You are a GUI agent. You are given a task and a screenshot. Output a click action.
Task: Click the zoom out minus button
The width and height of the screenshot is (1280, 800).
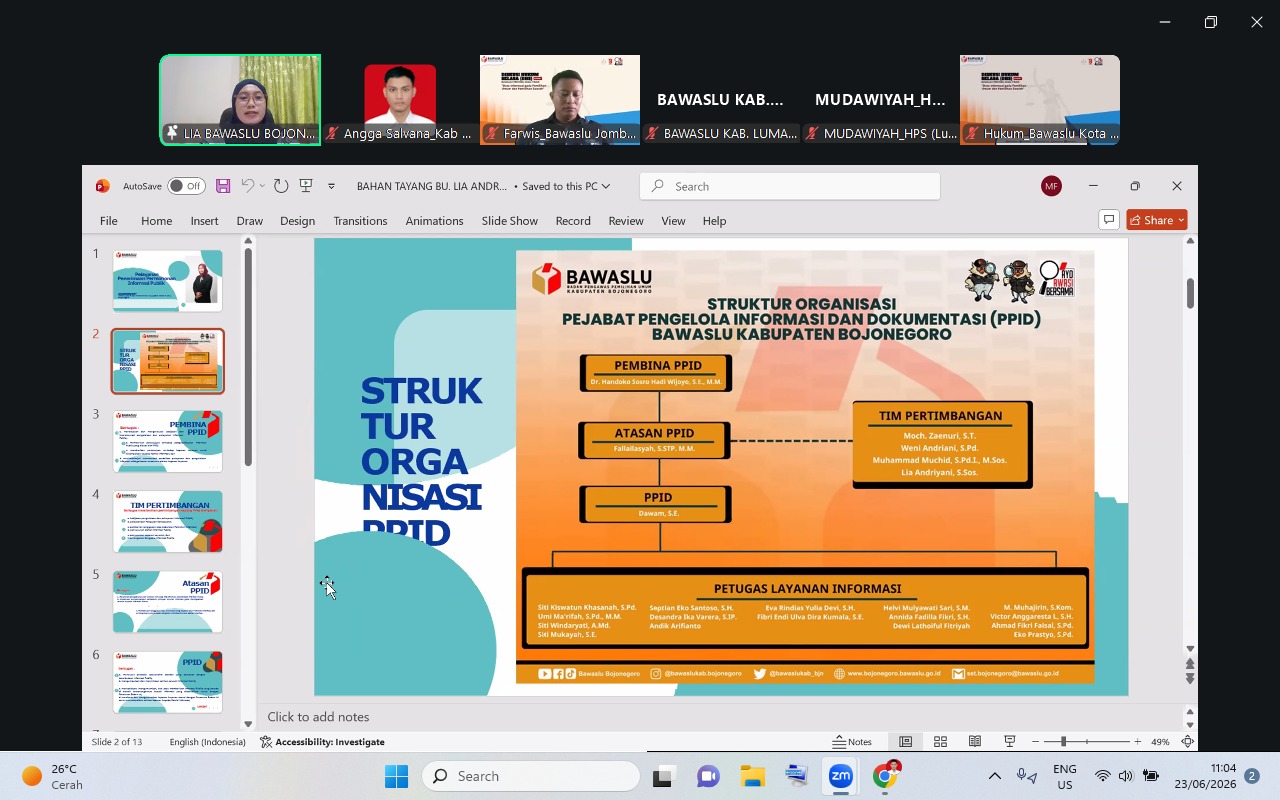[1037, 742]
